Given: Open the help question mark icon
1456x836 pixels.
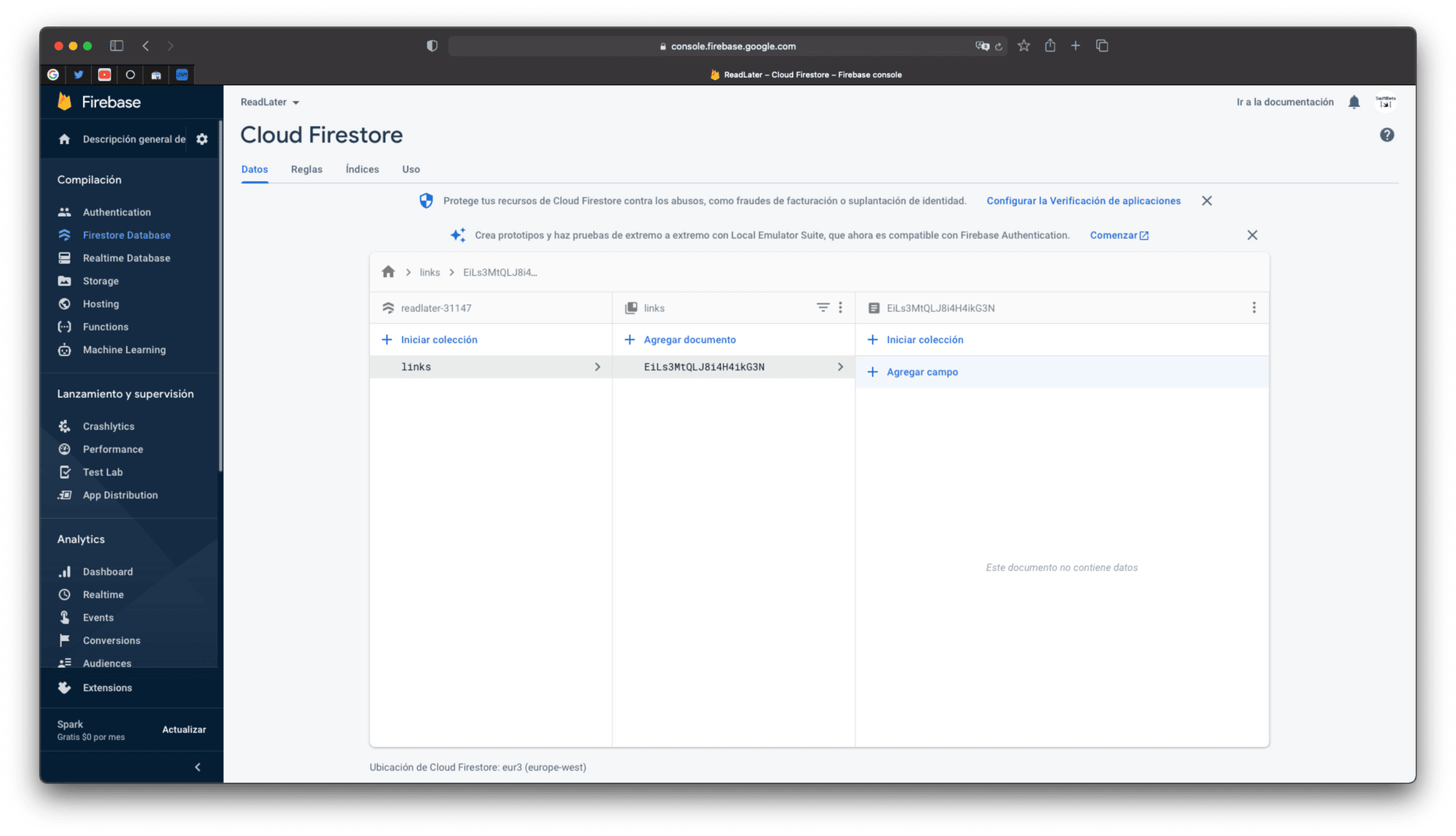Looking at the screenshot, I should (x=1387, y=135).
